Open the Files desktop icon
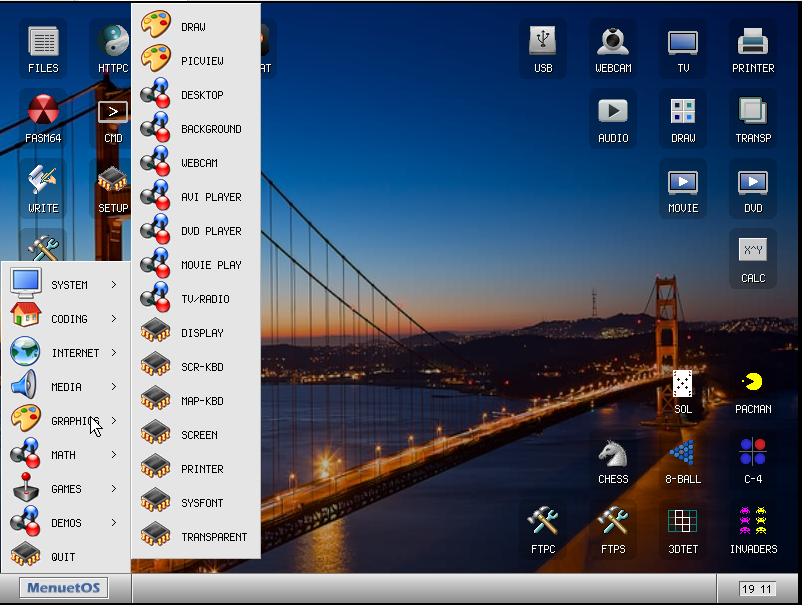The height and width of the screenshot is (605, 802). (43, 48)
